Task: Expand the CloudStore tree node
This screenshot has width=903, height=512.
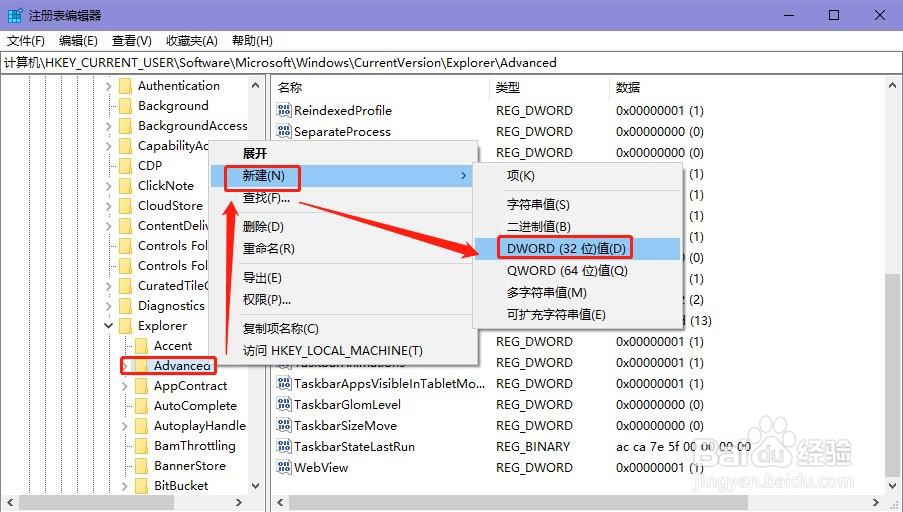Action: [x=108, y=206]
